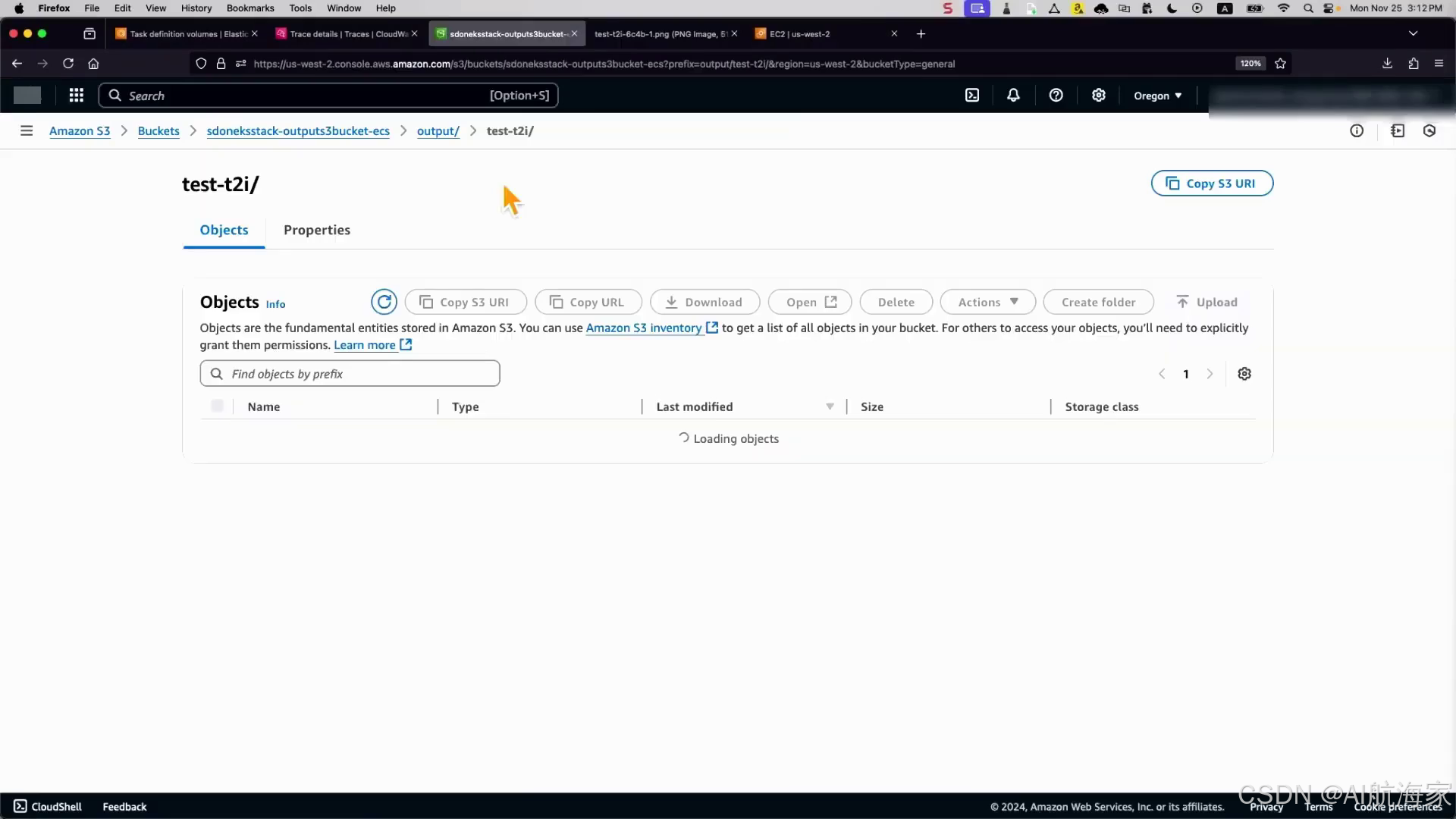Go to previous page of objects

pyautogui.click(x=1162, y=374)
